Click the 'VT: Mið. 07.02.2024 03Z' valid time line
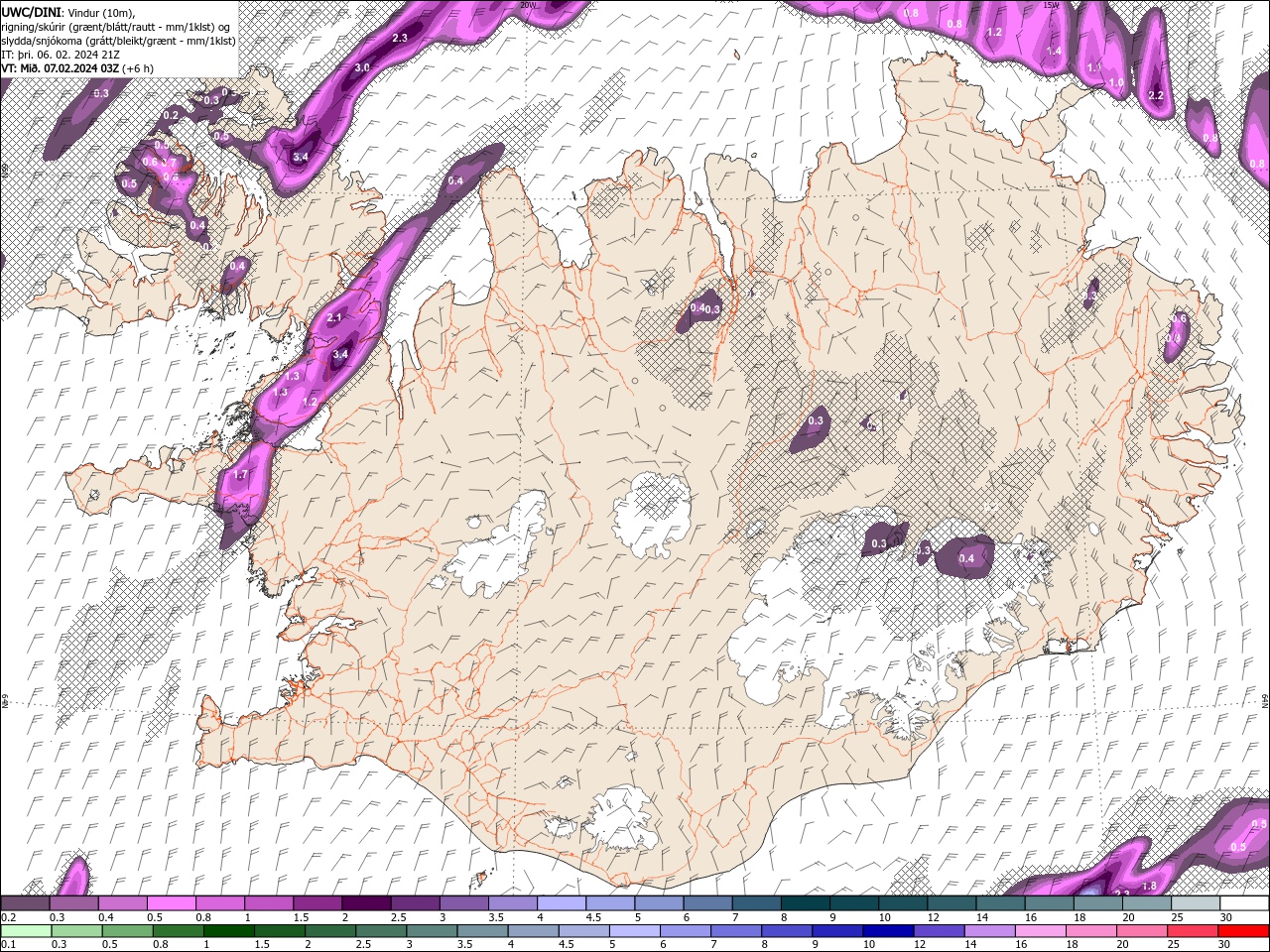 77,68
